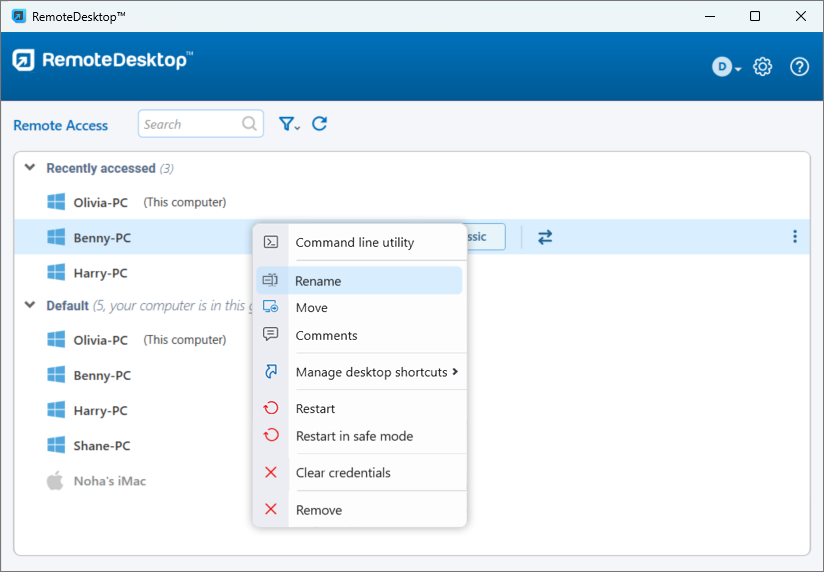824x572 pixels.
Task: Select Shane-PC in the Default group
Action: pos(101,446)
